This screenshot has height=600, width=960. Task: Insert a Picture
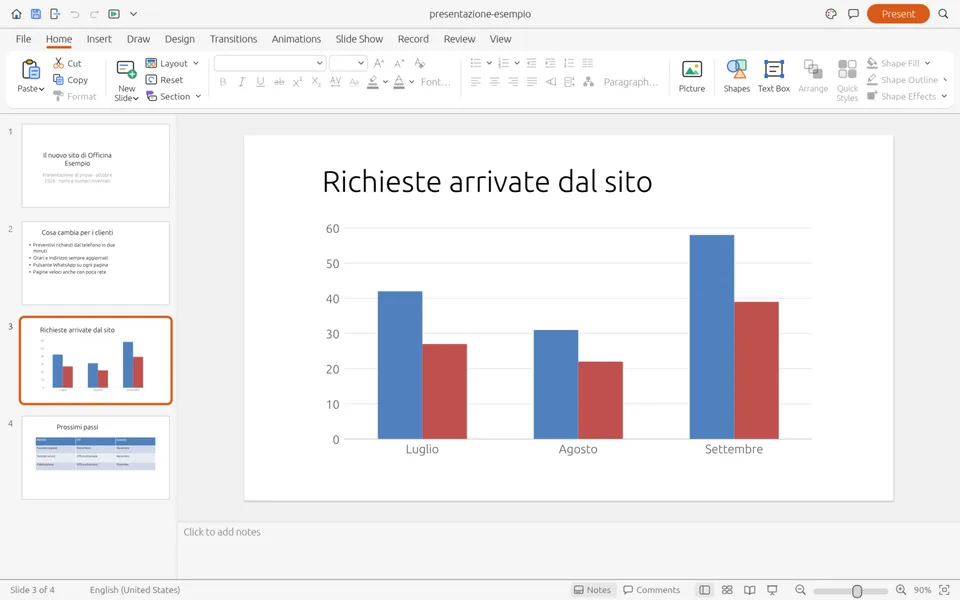point(692,77)
